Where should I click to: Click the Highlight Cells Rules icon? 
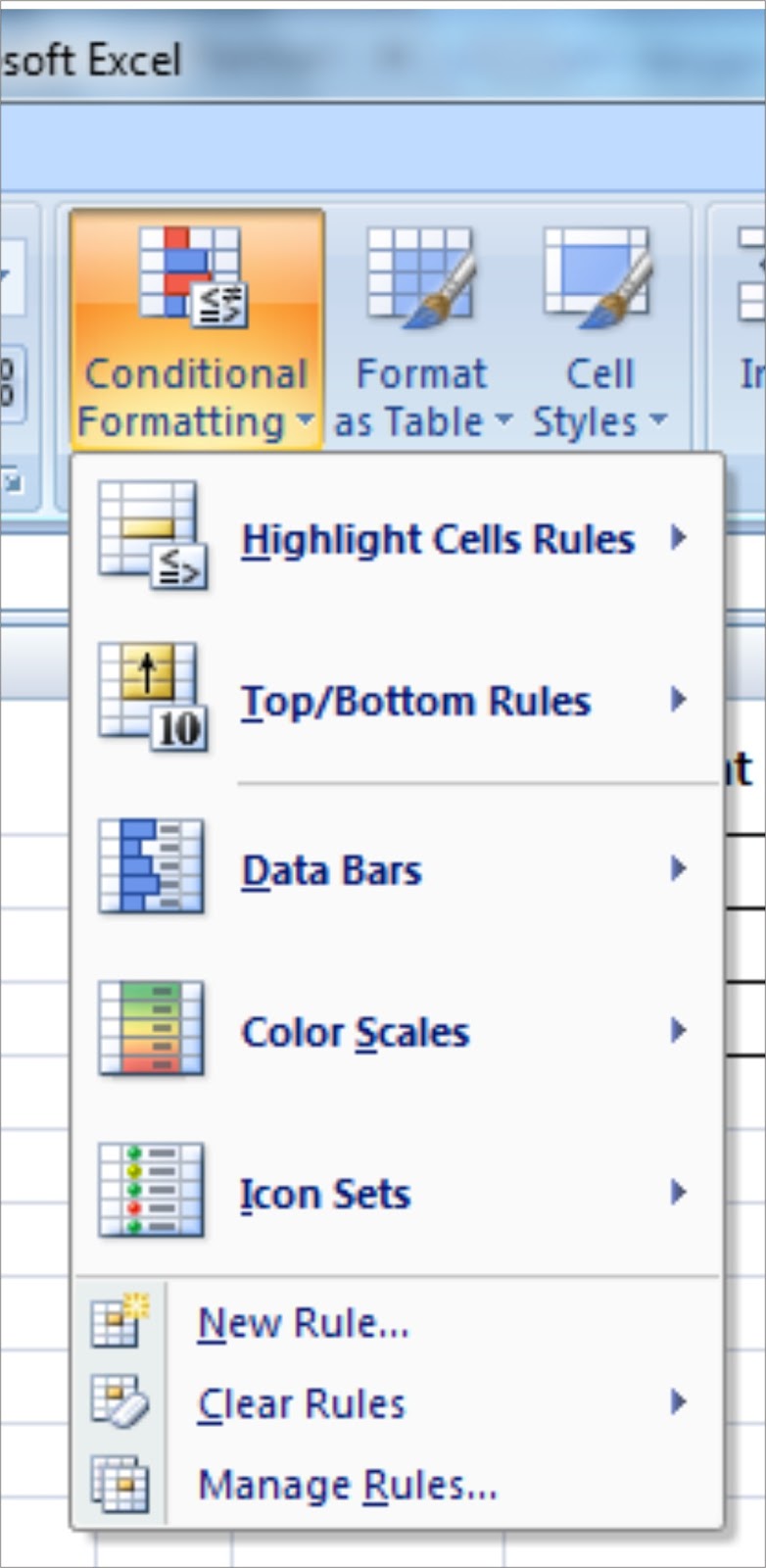152,535
